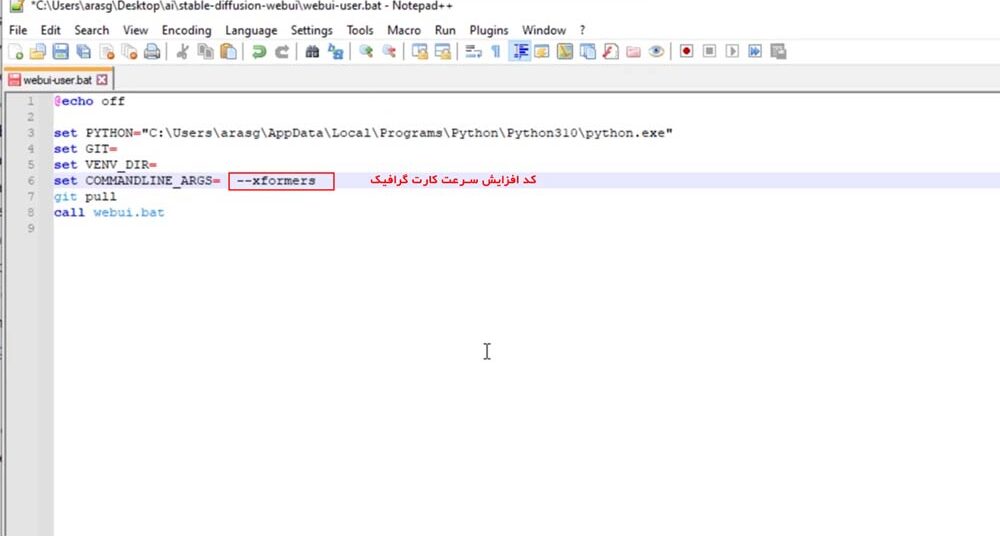The width and height of the screenshot is (1000, 536).
Task: Show the Document Map panel
Action: (564, 52)
